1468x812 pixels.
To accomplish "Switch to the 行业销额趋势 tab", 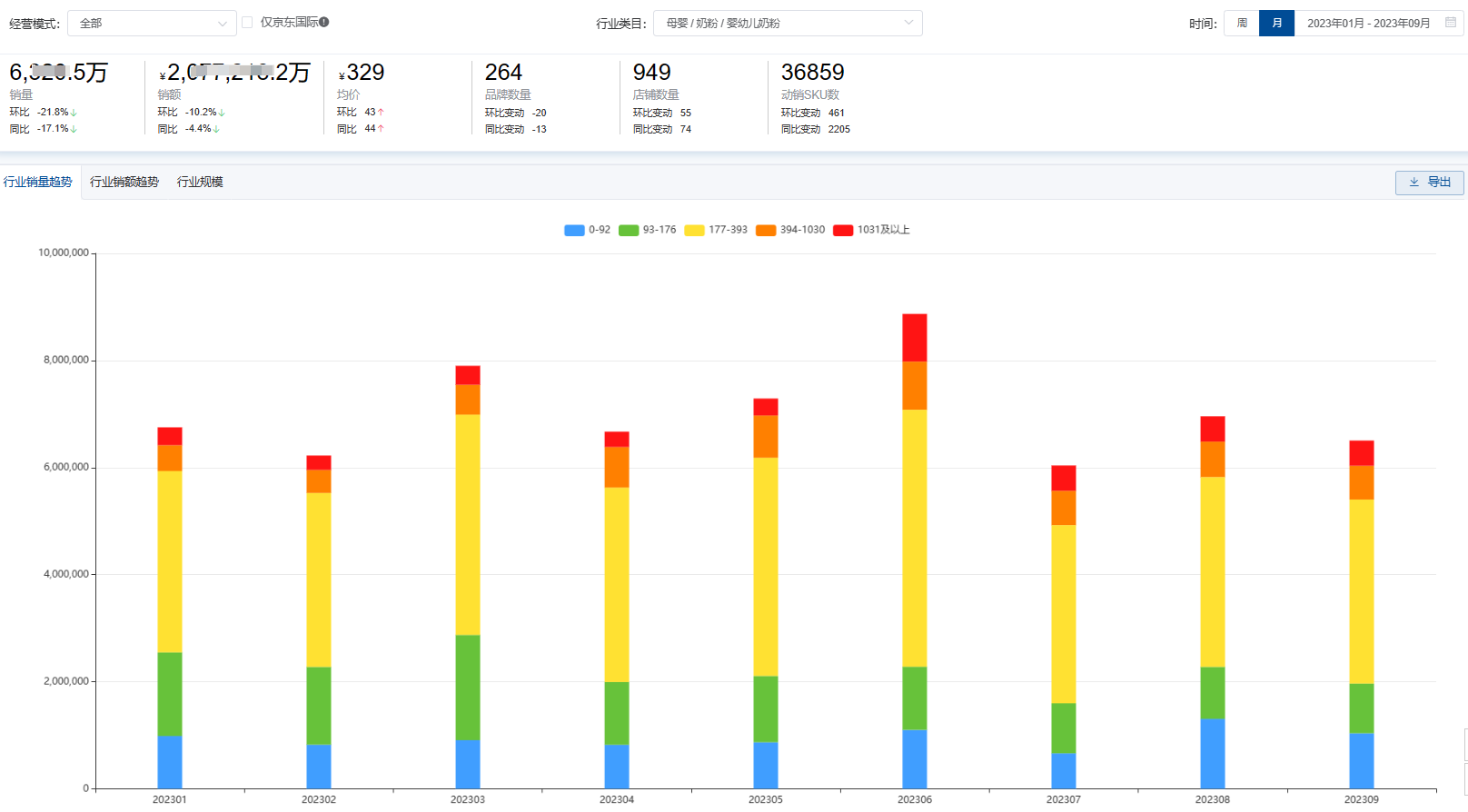I will (124, 182).
